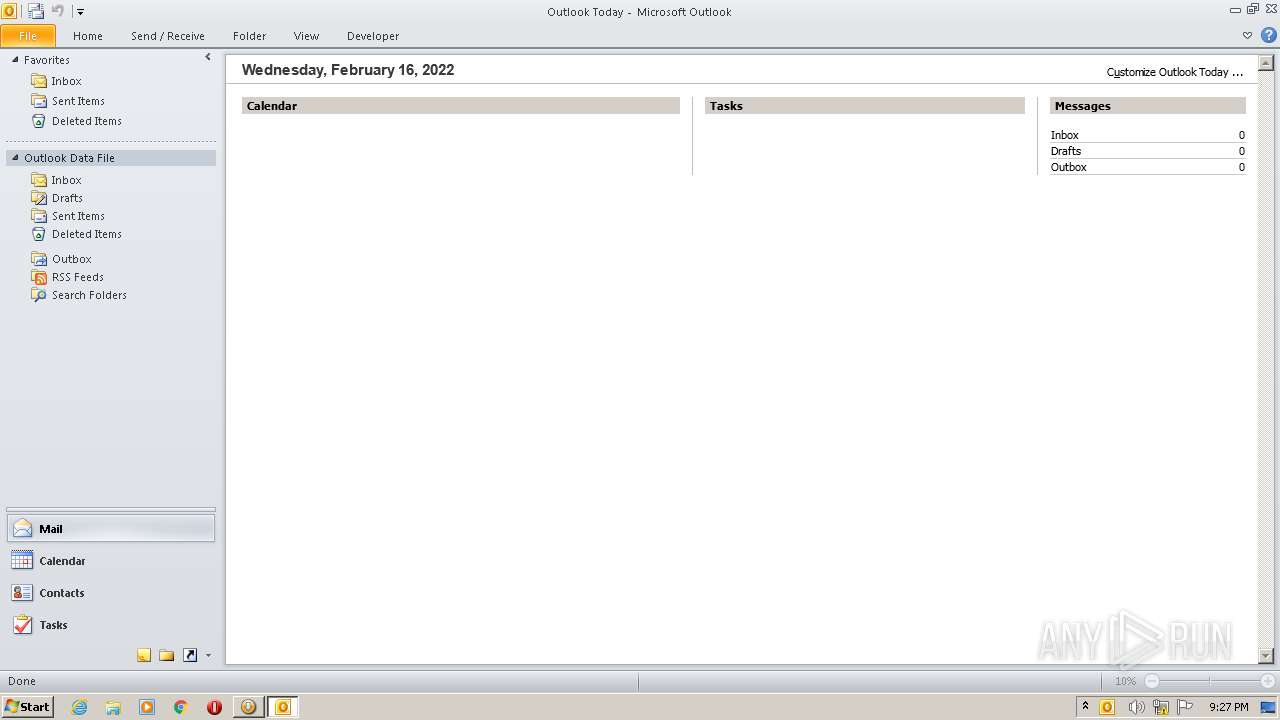Open the Customize Quick Access Toolbar dropdown
1280x720 pixels.
[x=81, y=12]
